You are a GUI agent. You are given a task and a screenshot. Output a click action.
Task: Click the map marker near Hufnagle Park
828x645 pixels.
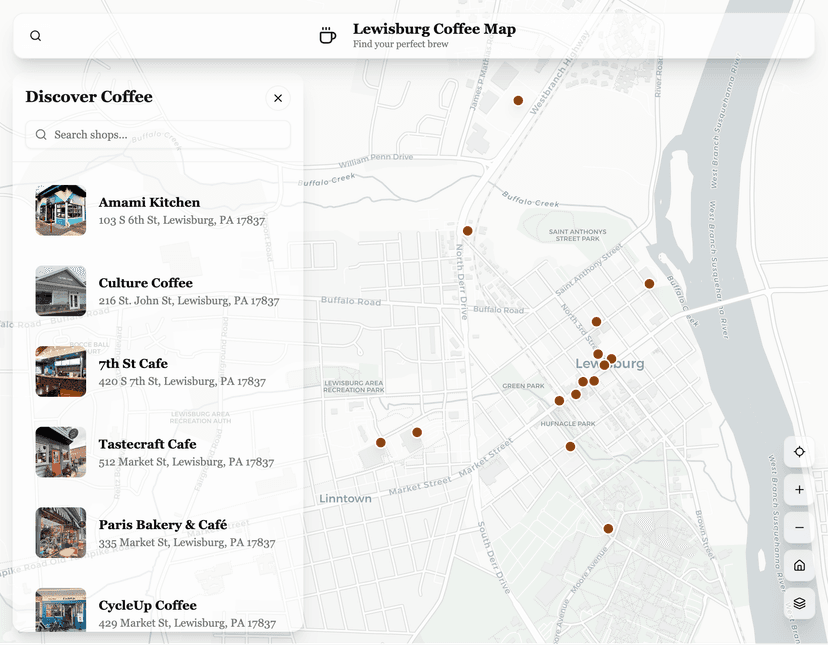[570, 446]
